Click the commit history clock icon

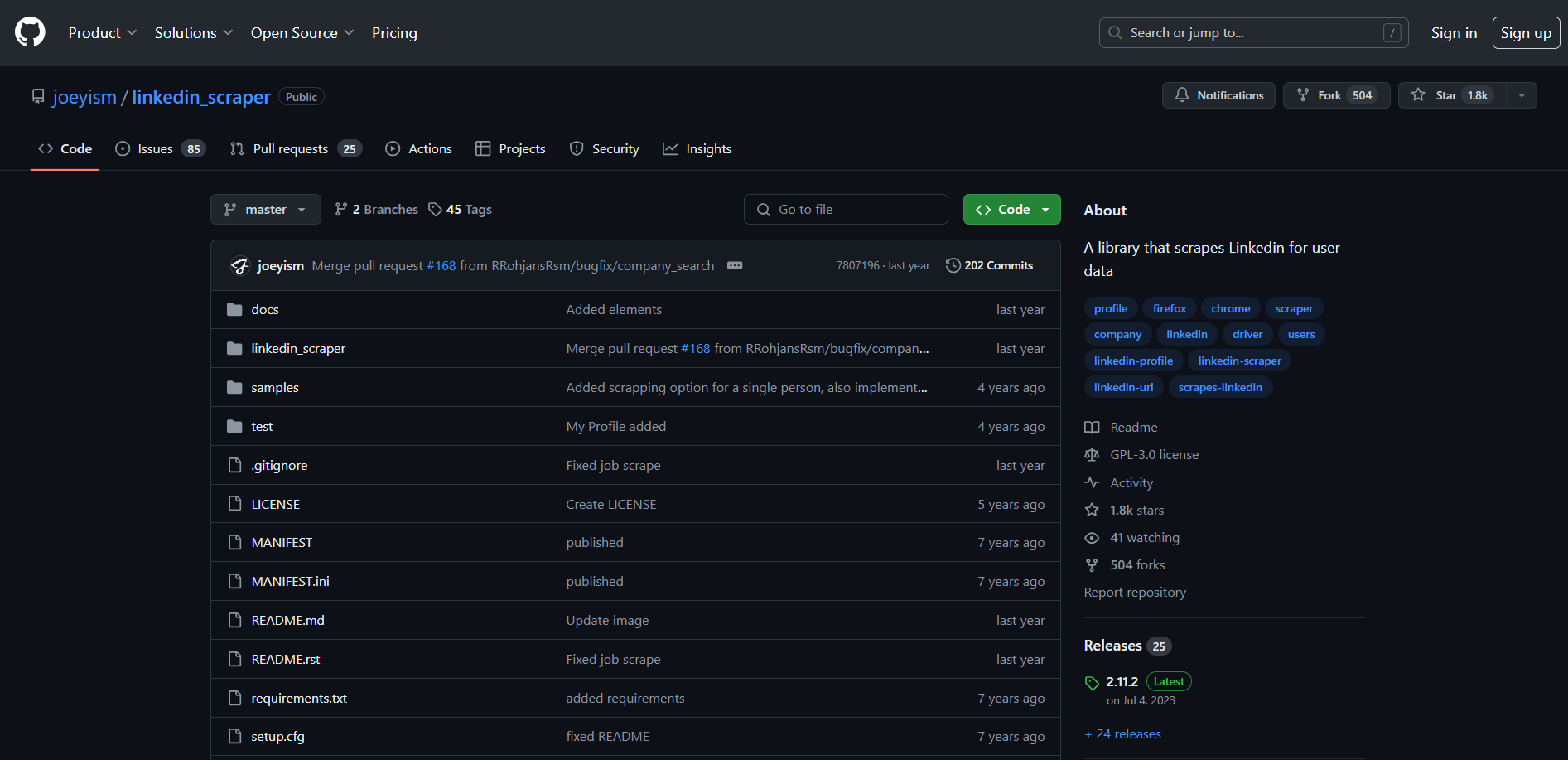[x=953, y=265]
